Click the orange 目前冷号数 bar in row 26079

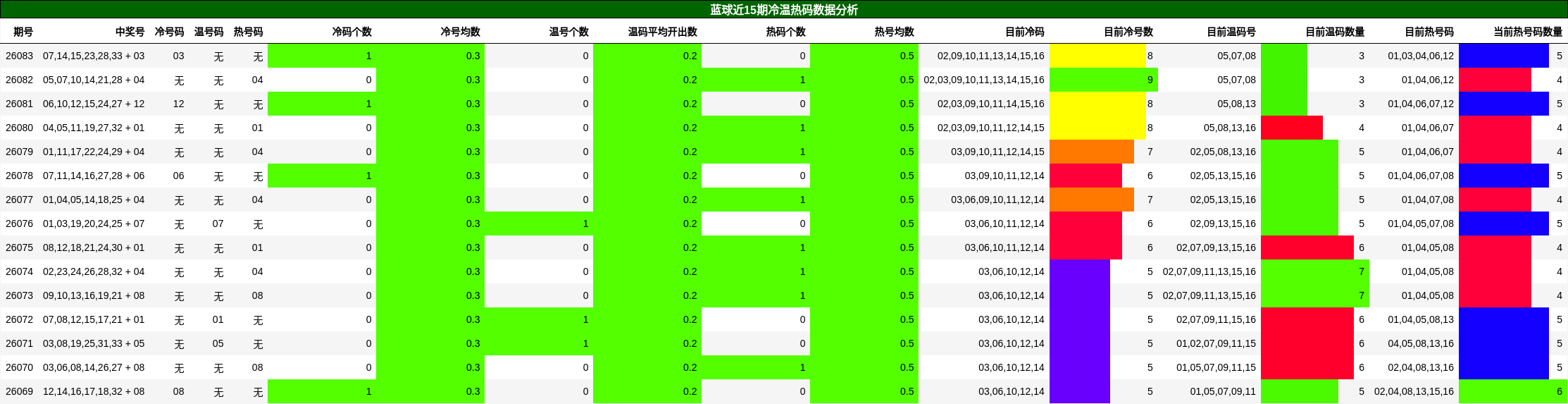point(1092,152)
